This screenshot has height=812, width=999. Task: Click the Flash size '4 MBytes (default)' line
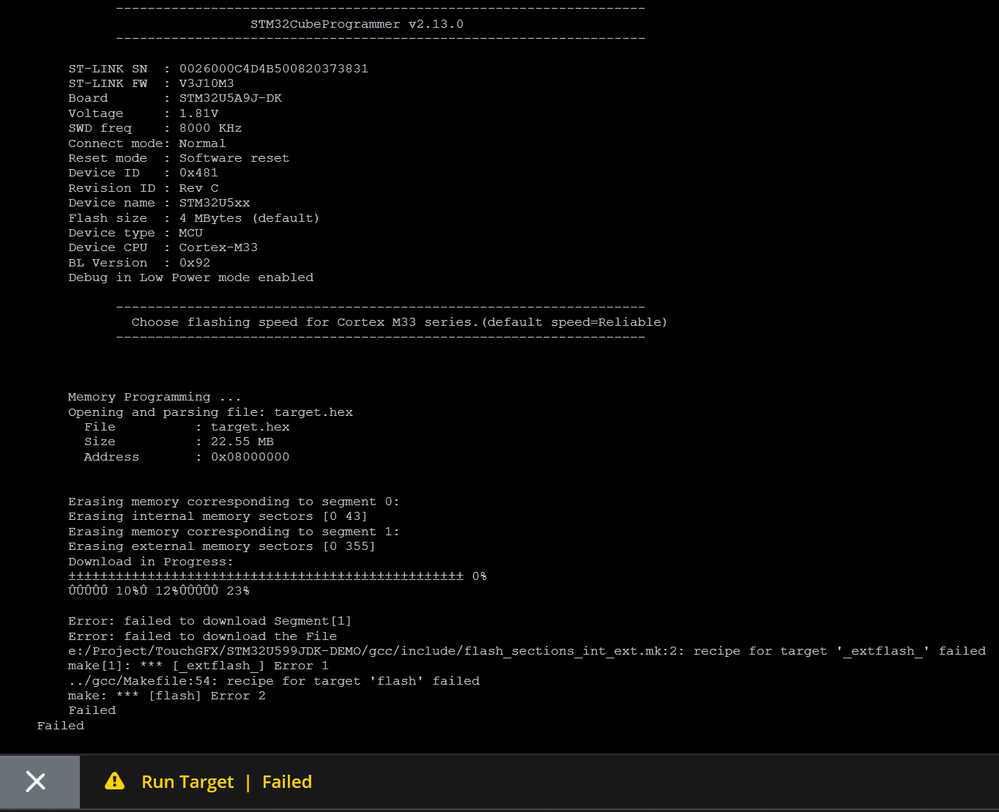point(194,218)
